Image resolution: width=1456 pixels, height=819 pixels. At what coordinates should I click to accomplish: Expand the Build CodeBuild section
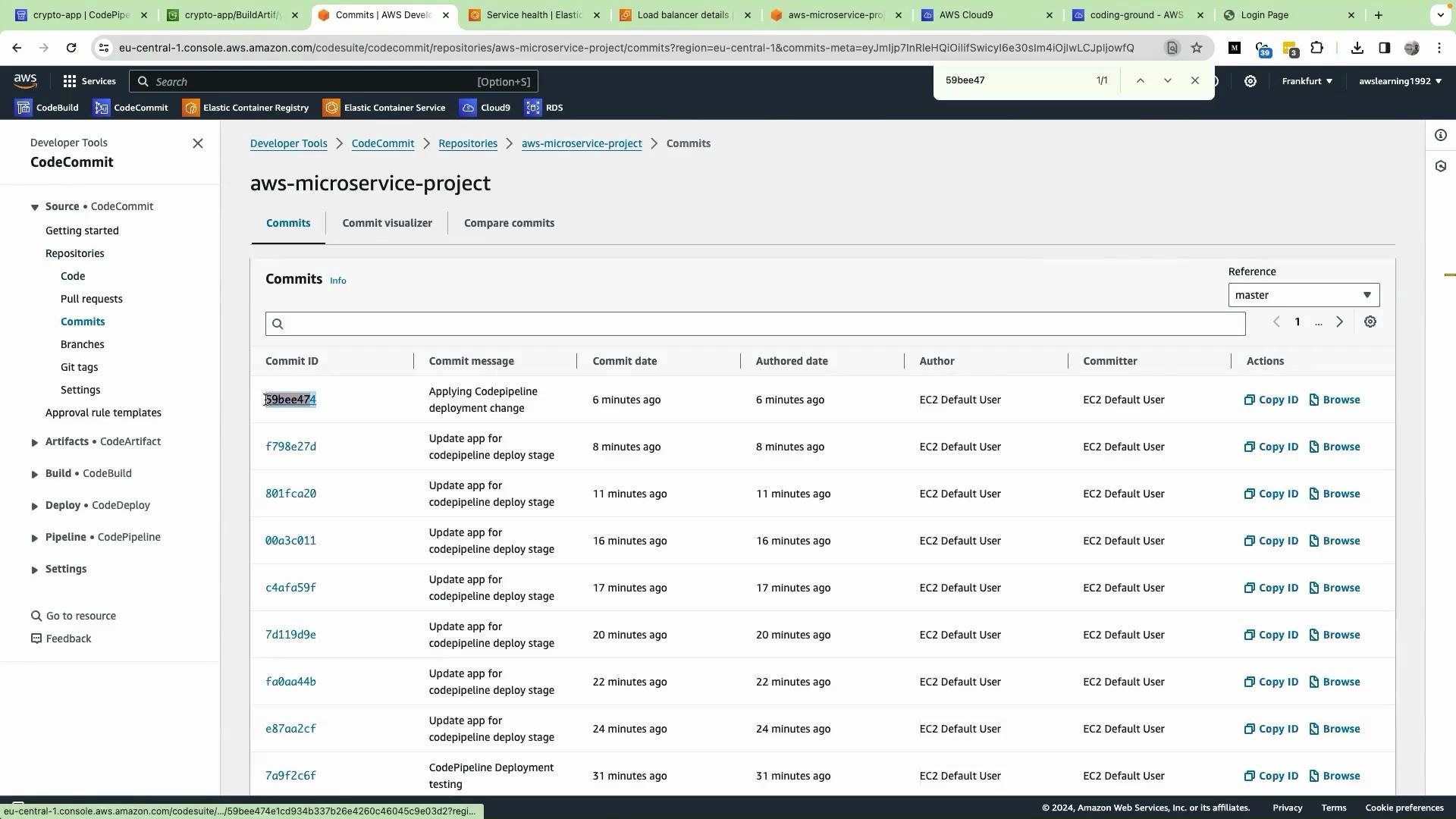pos(35,474)
